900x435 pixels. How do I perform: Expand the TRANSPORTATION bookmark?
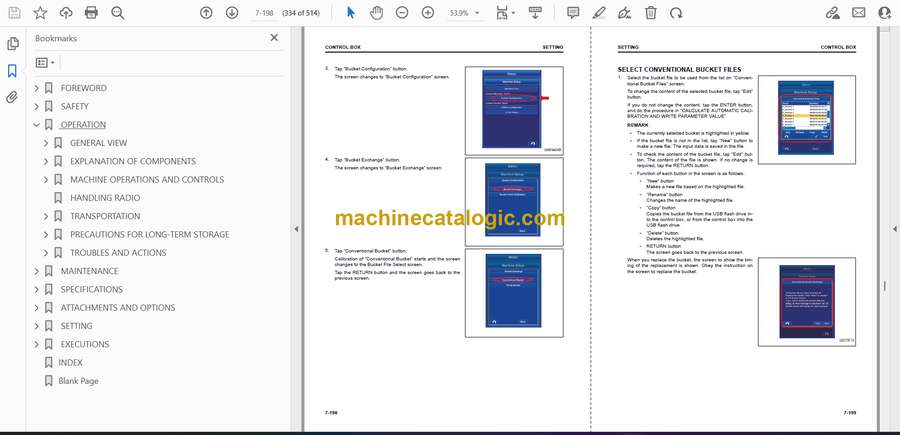46,216
